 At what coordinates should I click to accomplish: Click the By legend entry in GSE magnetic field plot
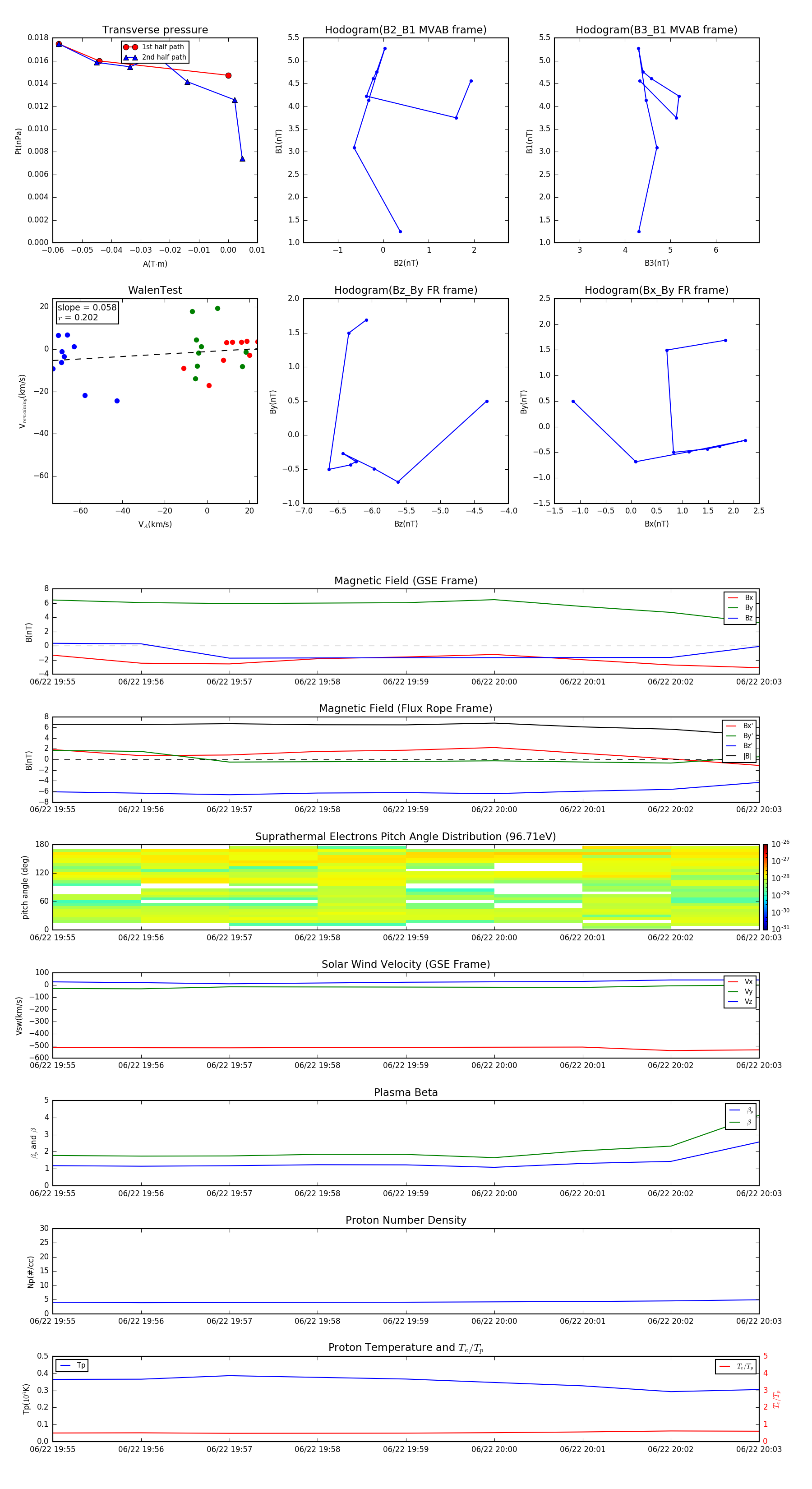740,608
